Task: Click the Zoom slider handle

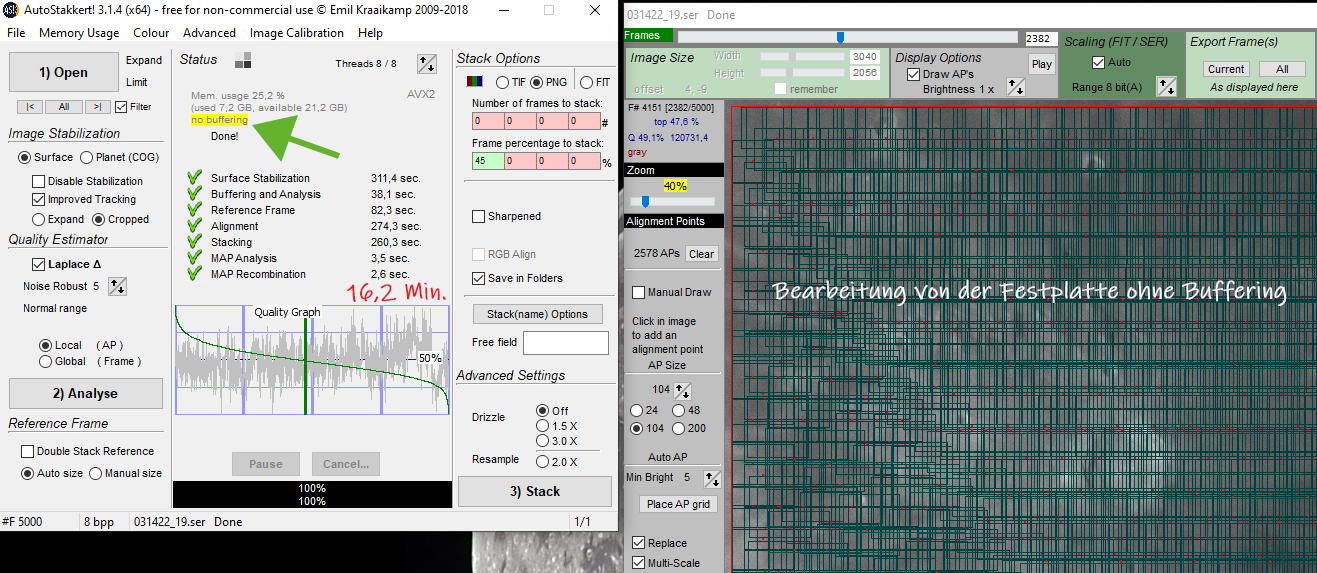Action: 645,201
